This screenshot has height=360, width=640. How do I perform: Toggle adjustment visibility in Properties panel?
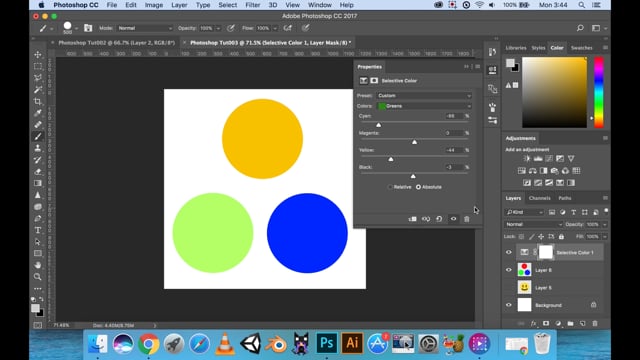[x=453, y=219]
